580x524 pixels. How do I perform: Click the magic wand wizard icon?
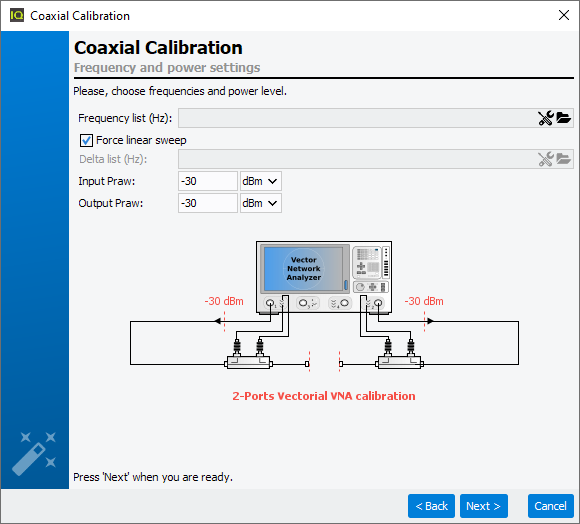tap(34, 453)
